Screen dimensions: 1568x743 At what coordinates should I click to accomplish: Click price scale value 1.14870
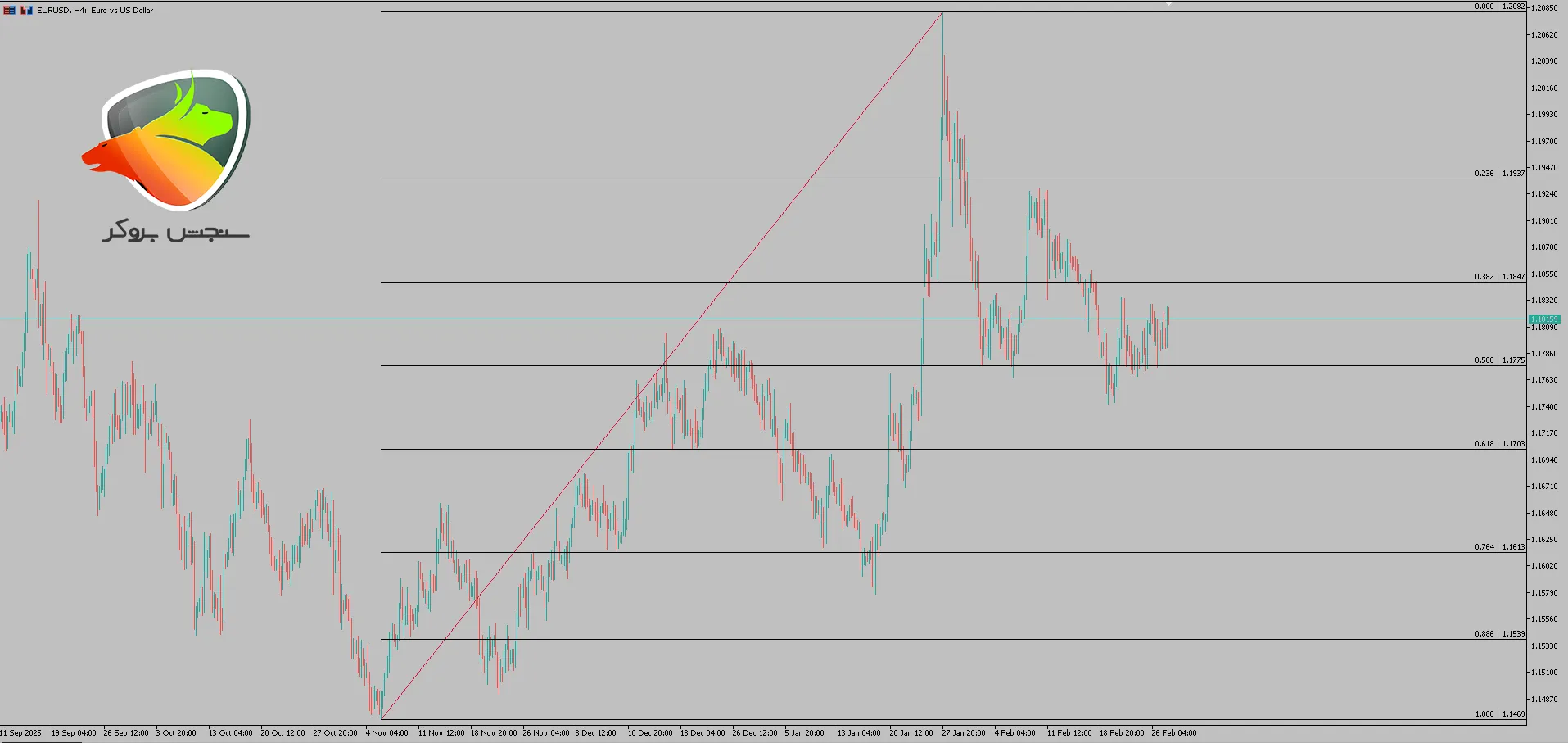point(1544,700)
